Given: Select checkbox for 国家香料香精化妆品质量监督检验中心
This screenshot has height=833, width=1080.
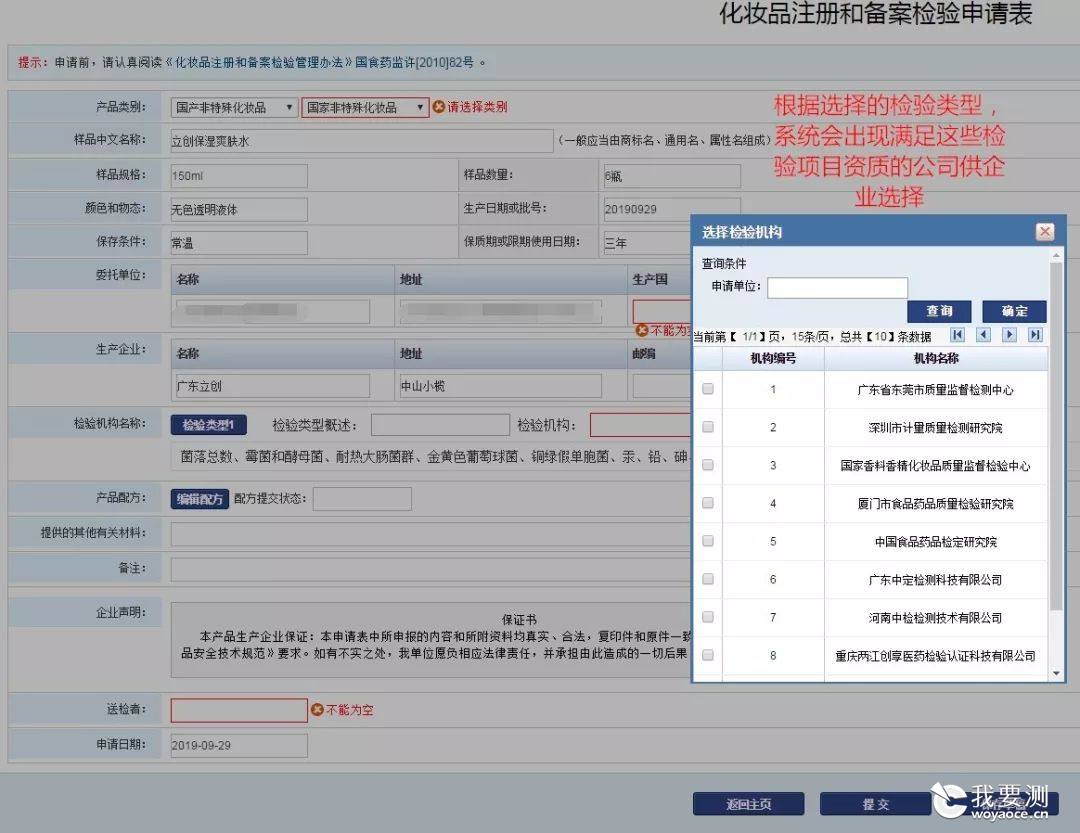Looking at the screenshot, I should (707, 465).
